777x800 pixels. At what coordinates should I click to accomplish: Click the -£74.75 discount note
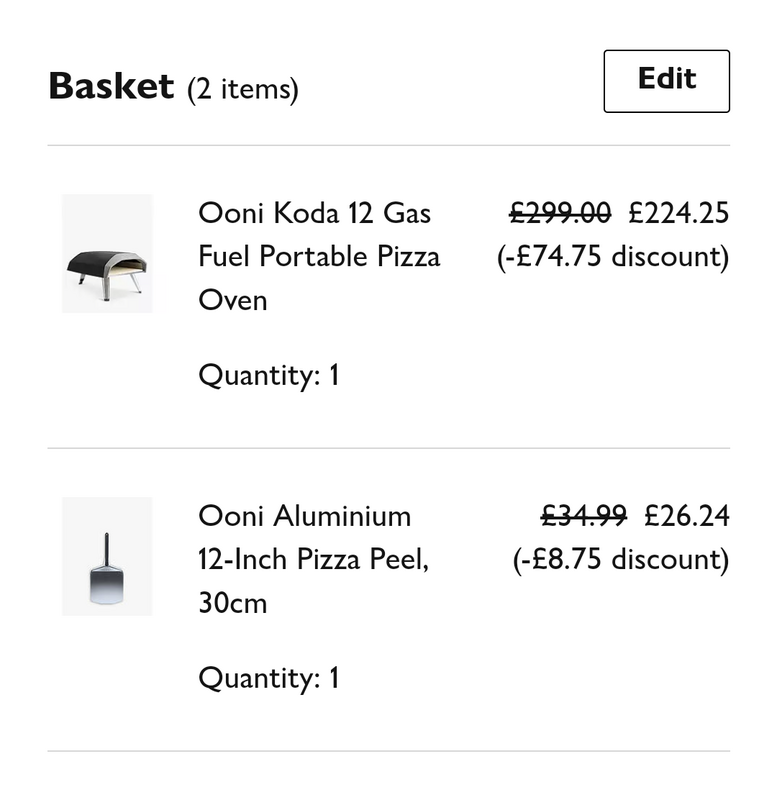613,256
